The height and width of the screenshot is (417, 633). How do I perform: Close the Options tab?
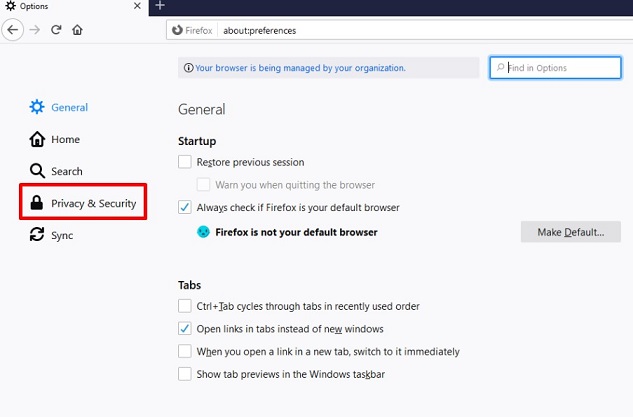click(x=137, y=6)
